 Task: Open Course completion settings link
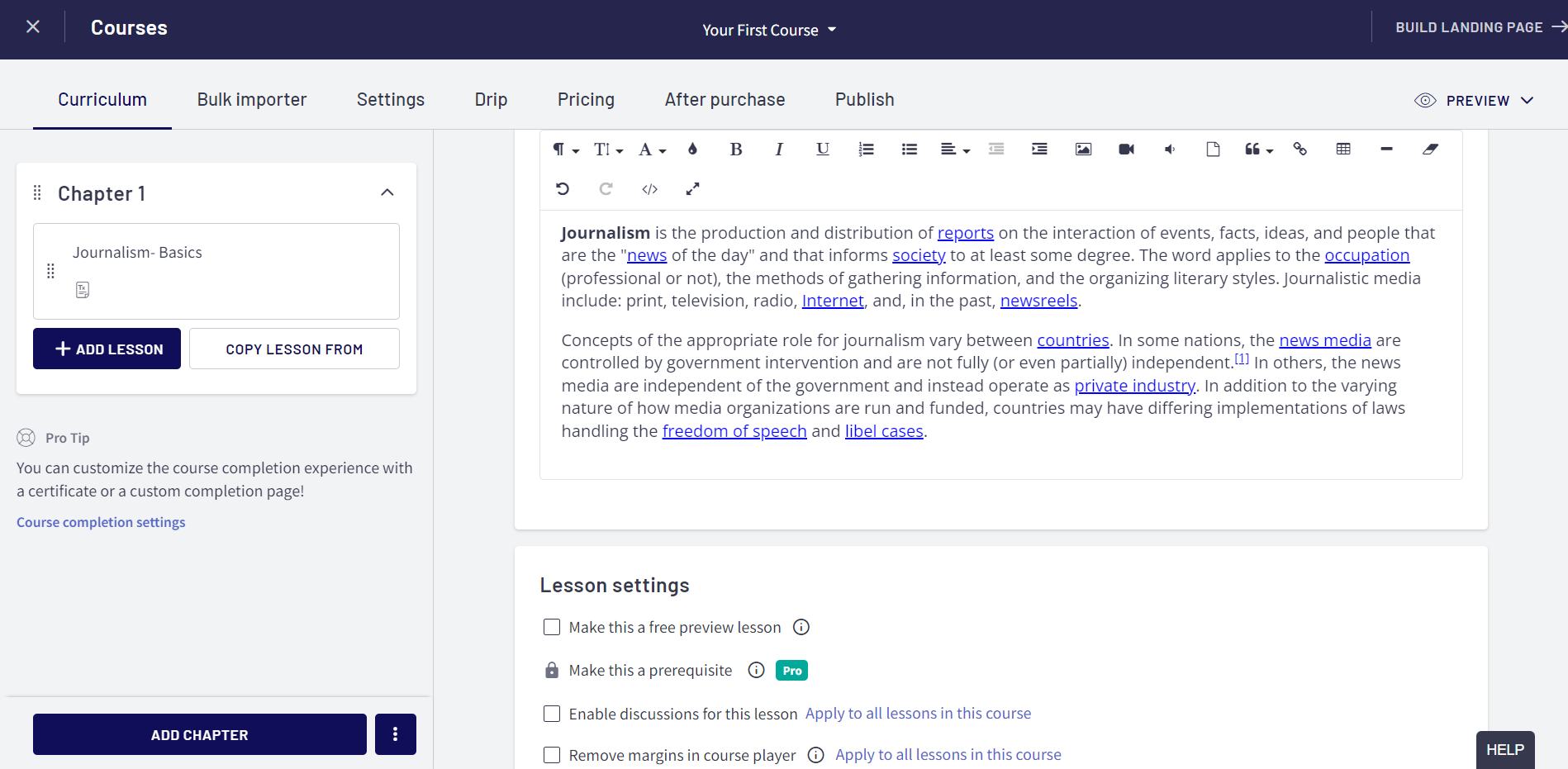click(x=101, y=522)
